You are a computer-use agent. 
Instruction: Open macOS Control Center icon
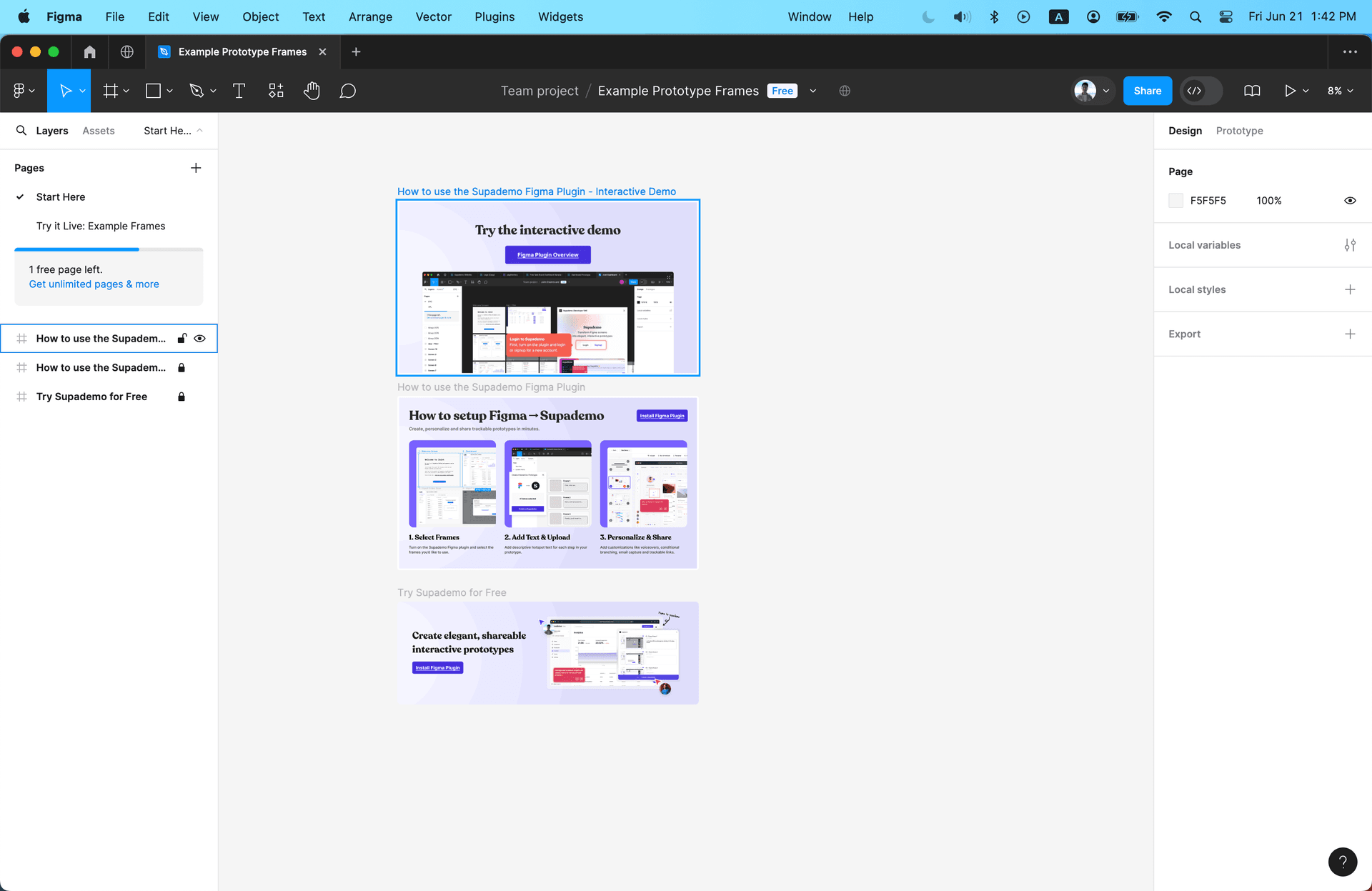tap(1226, 16)
